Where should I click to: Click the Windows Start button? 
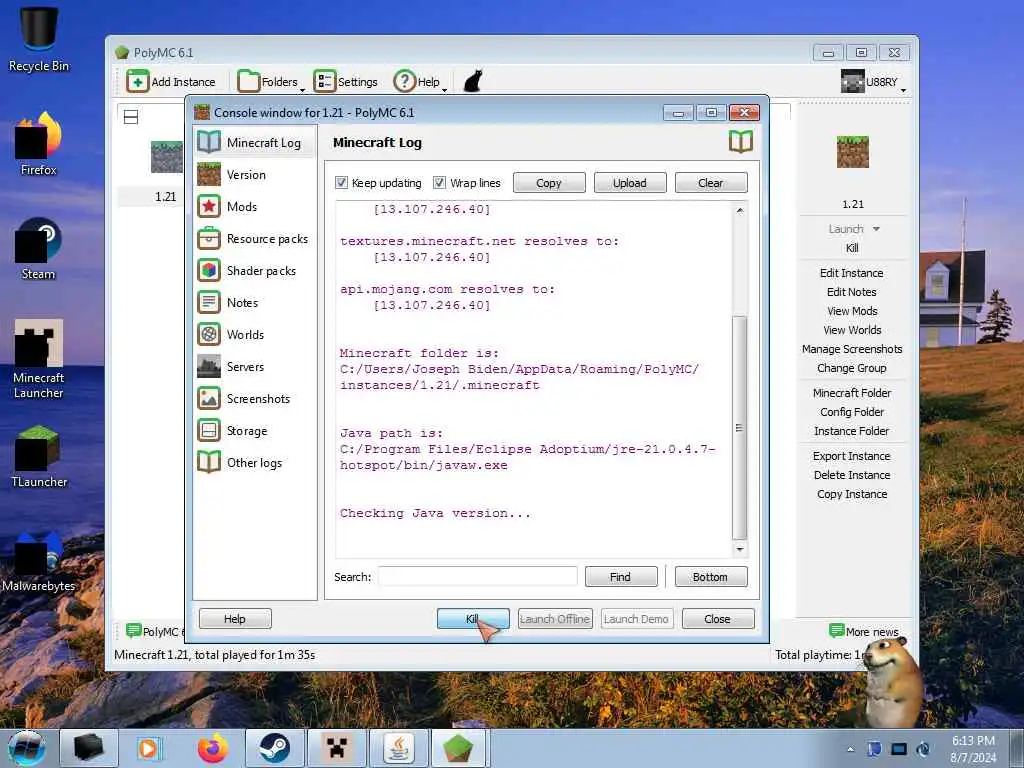click(27, 748)
